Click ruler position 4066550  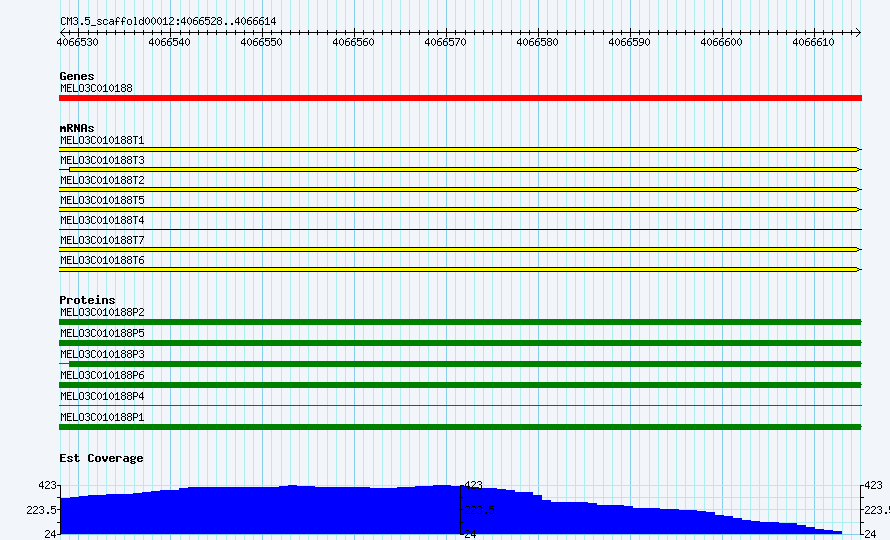click(x=262, y=42)
